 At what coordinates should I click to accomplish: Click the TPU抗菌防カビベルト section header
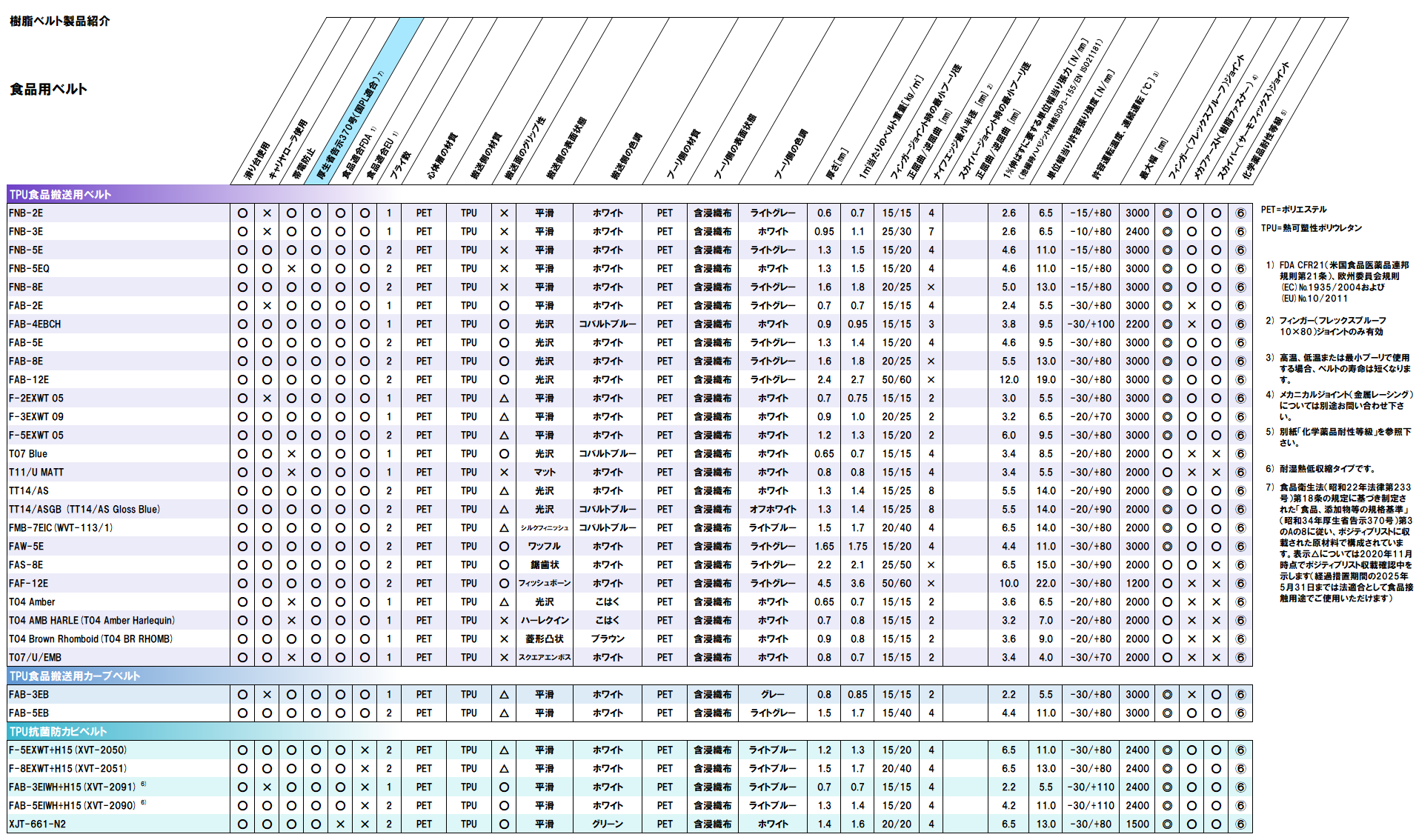(x=58, y=732)
